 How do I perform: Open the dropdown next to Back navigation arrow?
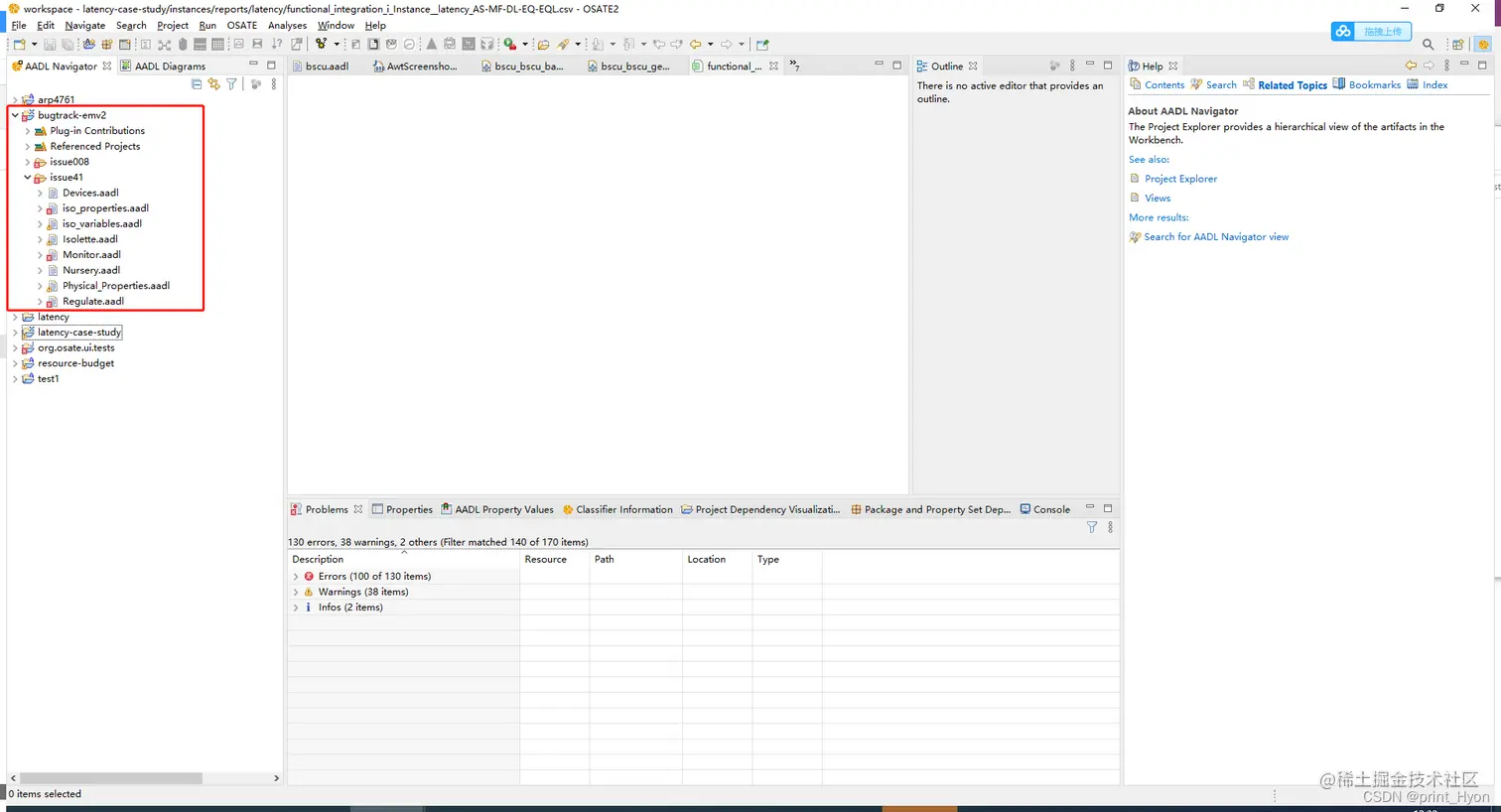click(x=710, y=44)
